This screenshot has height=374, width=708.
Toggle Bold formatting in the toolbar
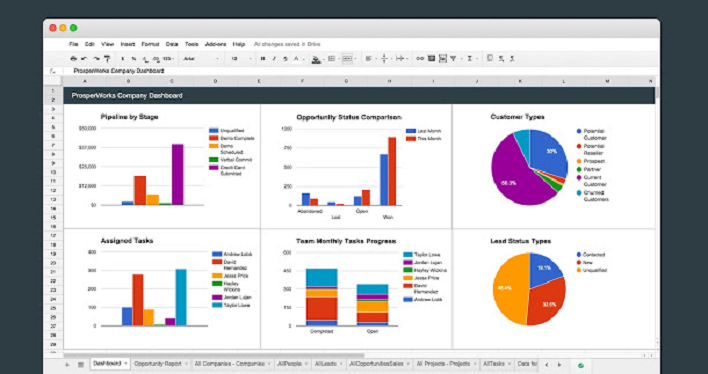(262, 58)
